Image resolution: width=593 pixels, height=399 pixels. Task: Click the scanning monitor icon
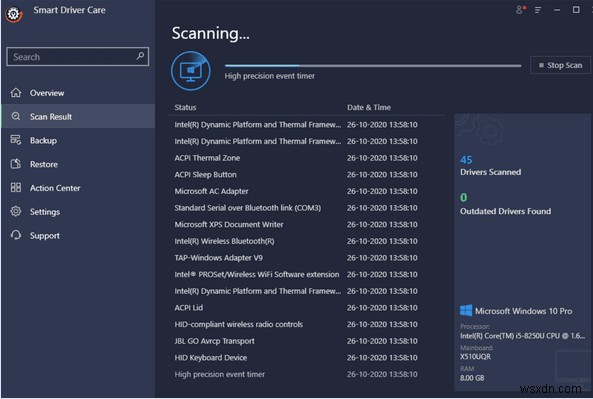tap(191, 71)
